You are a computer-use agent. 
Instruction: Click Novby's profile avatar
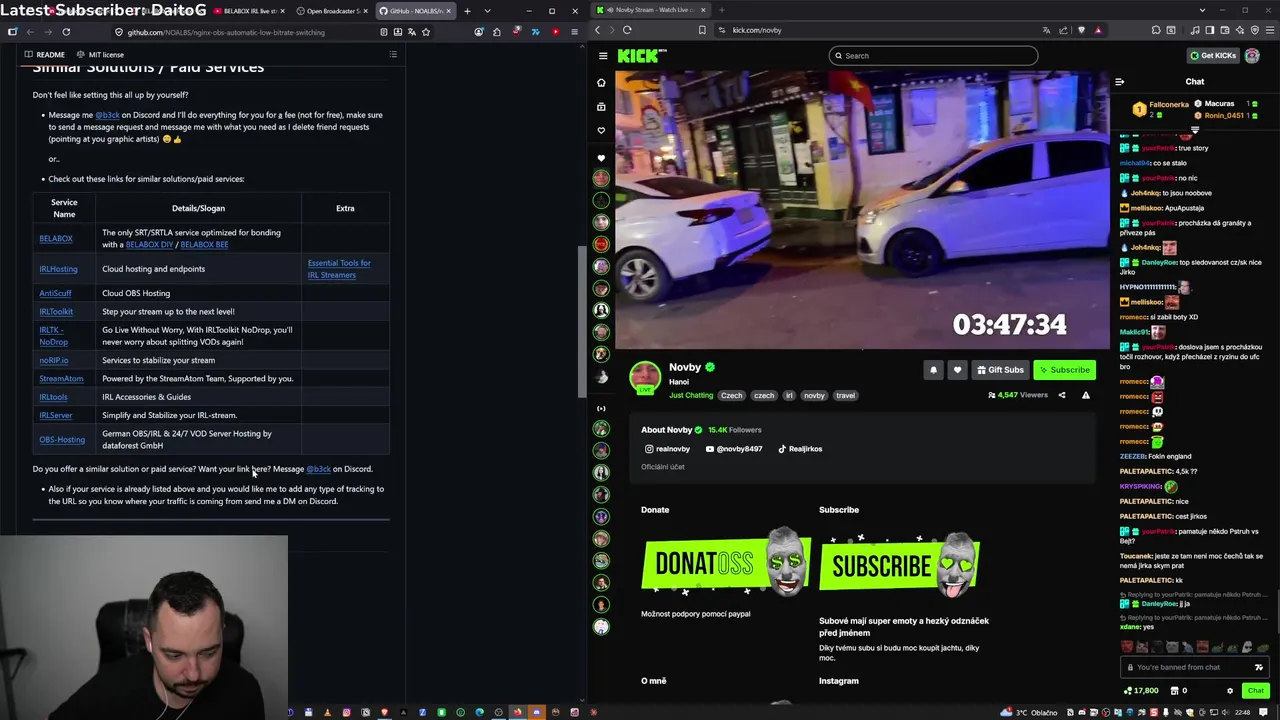pyautogui.click(x=645, y=377)
